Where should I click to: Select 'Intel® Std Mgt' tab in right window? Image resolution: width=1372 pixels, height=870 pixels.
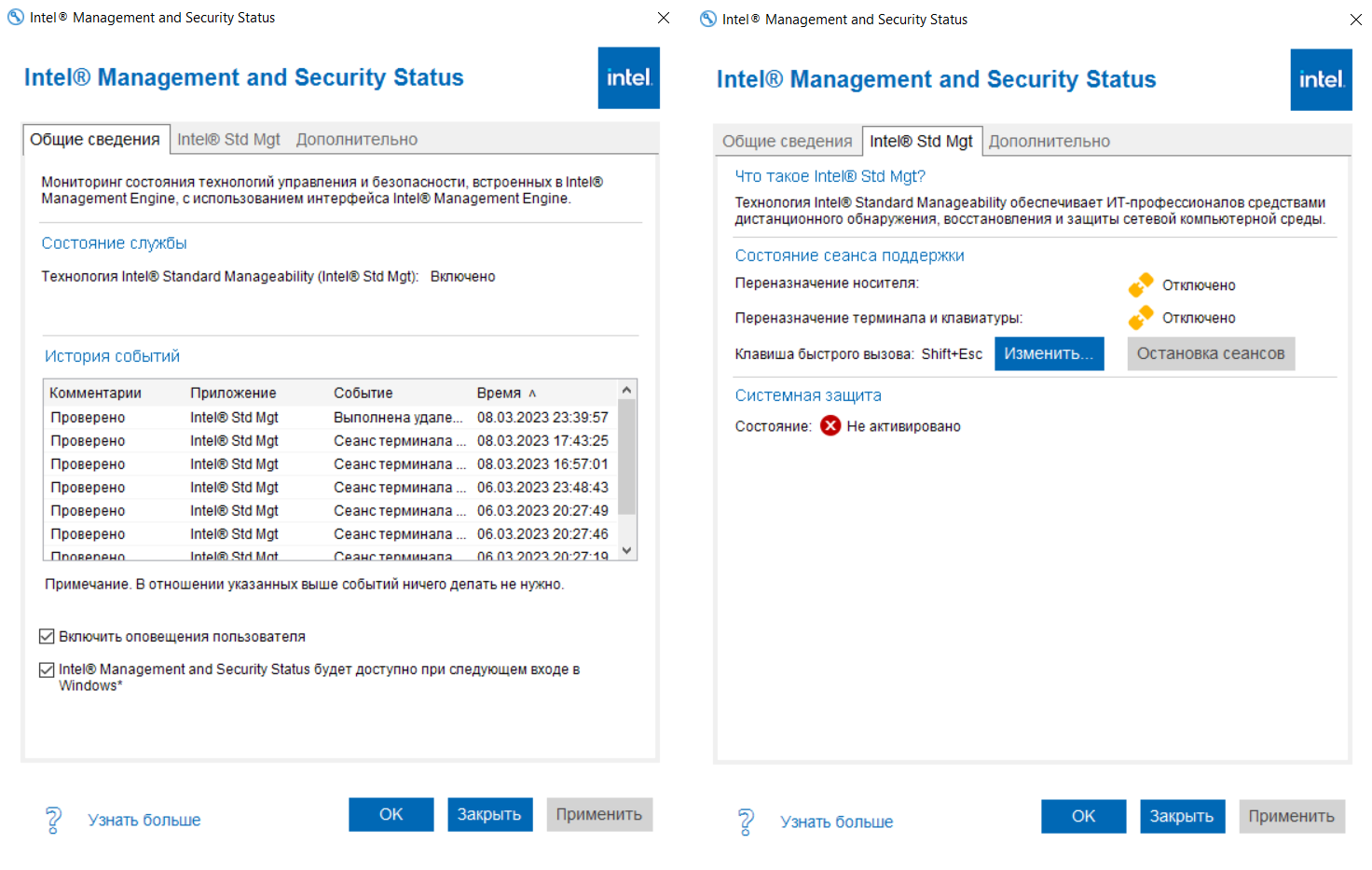click(921, 141)
